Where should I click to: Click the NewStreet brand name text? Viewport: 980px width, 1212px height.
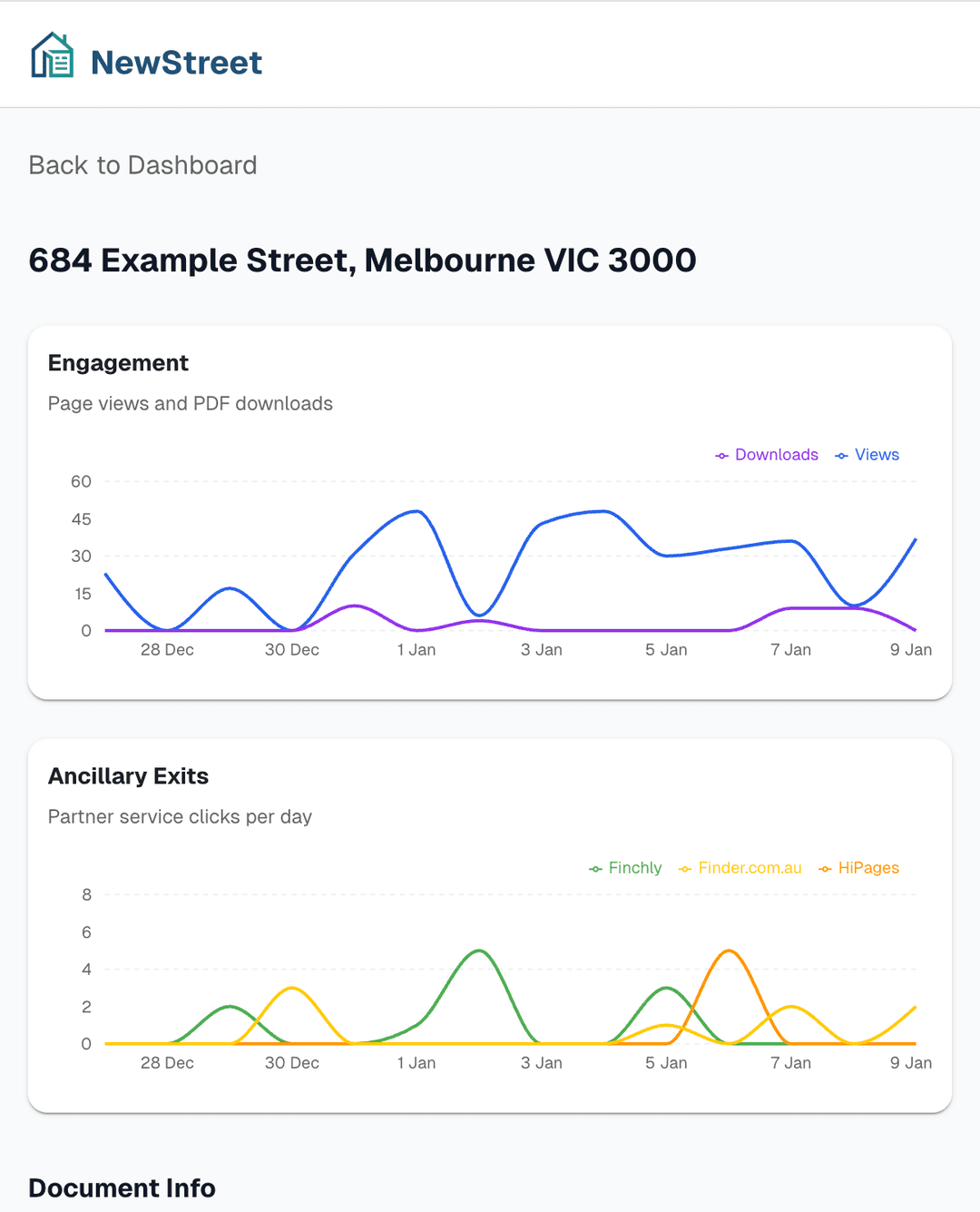176,62
